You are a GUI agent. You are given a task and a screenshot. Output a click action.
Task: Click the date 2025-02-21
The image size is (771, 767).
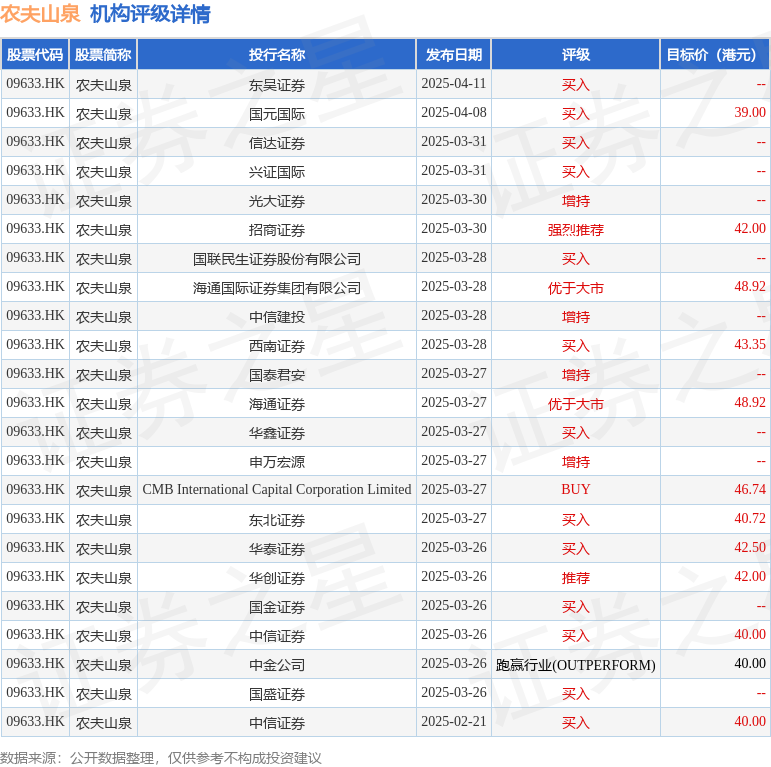pyautogui.click(x=454, y=722)
